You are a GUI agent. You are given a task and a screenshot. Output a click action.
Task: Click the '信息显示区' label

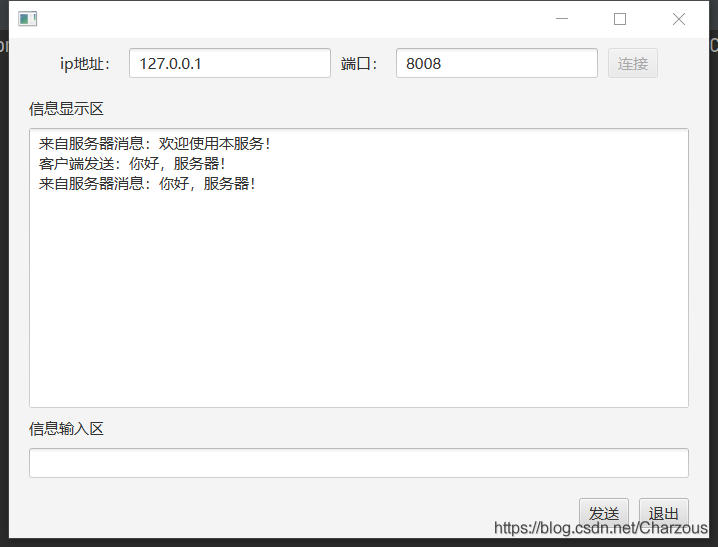[66, 109]
